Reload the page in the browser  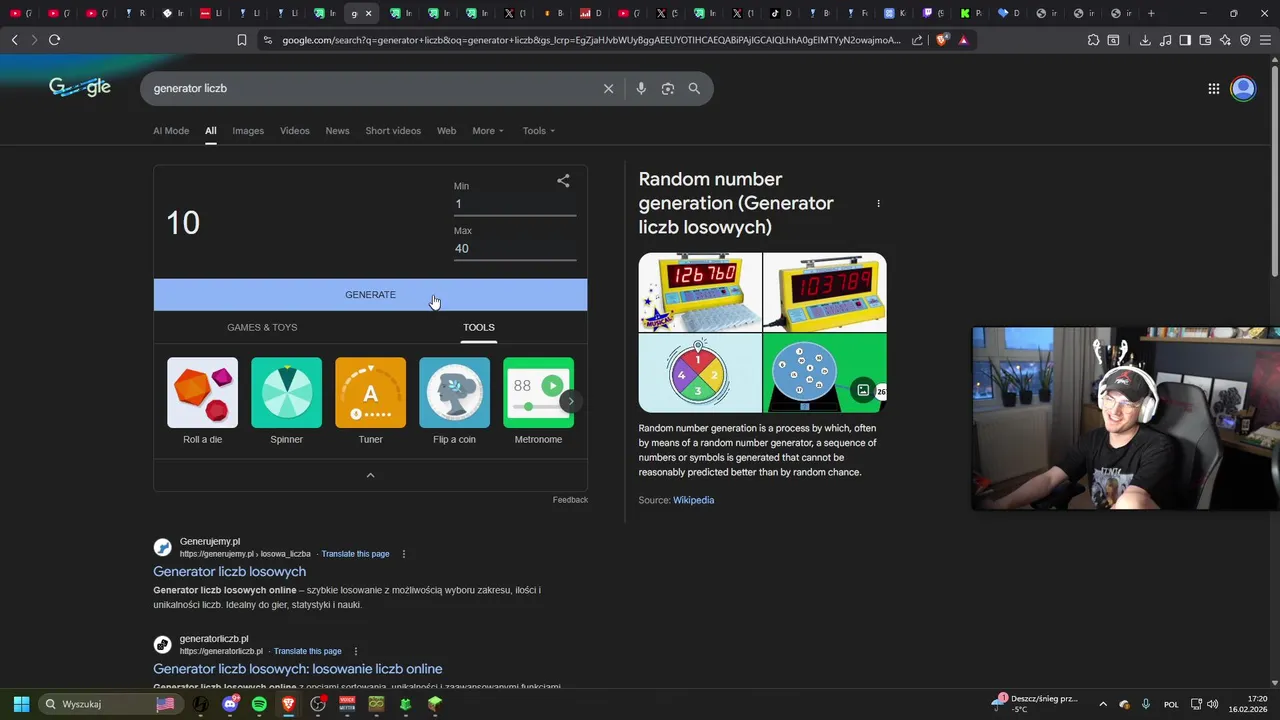click(54, 40)
